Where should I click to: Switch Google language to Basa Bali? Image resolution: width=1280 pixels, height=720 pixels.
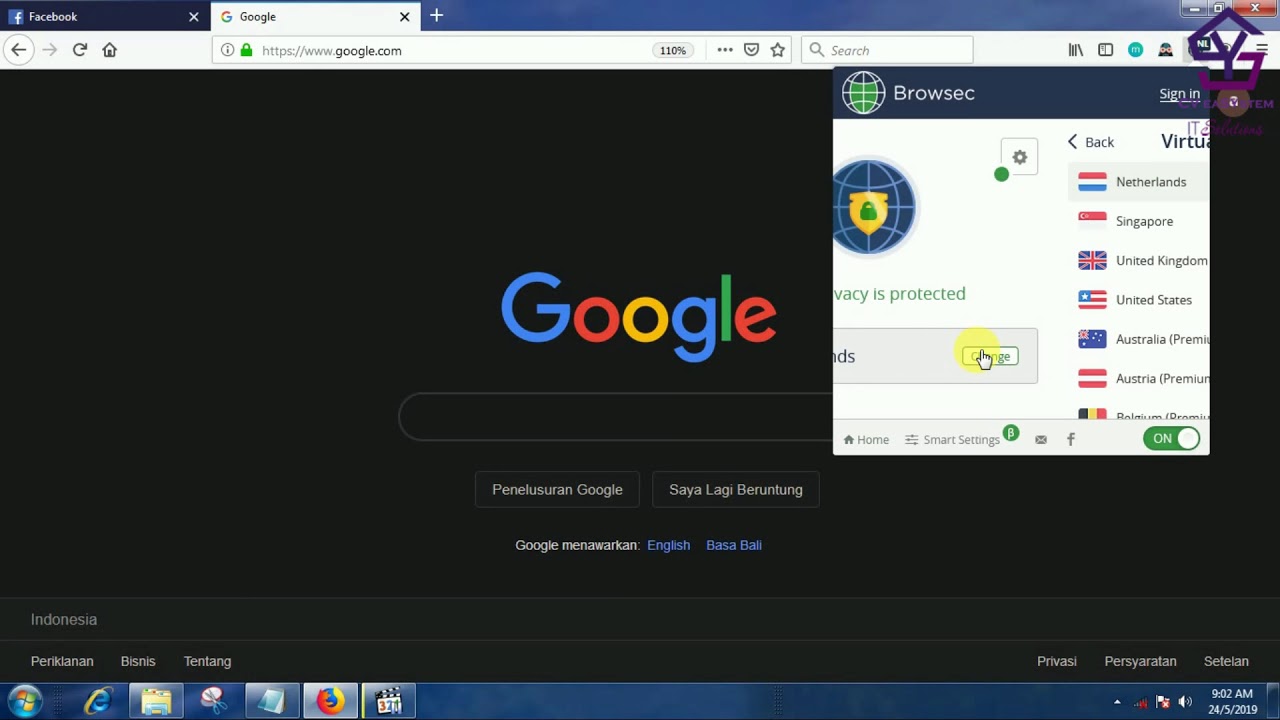point(734,545)
